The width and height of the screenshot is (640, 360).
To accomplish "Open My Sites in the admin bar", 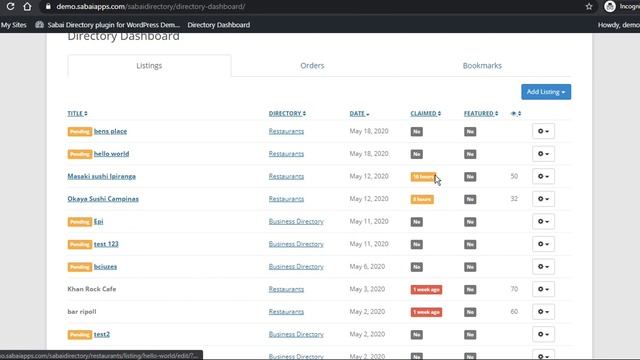I will [13, 25].
